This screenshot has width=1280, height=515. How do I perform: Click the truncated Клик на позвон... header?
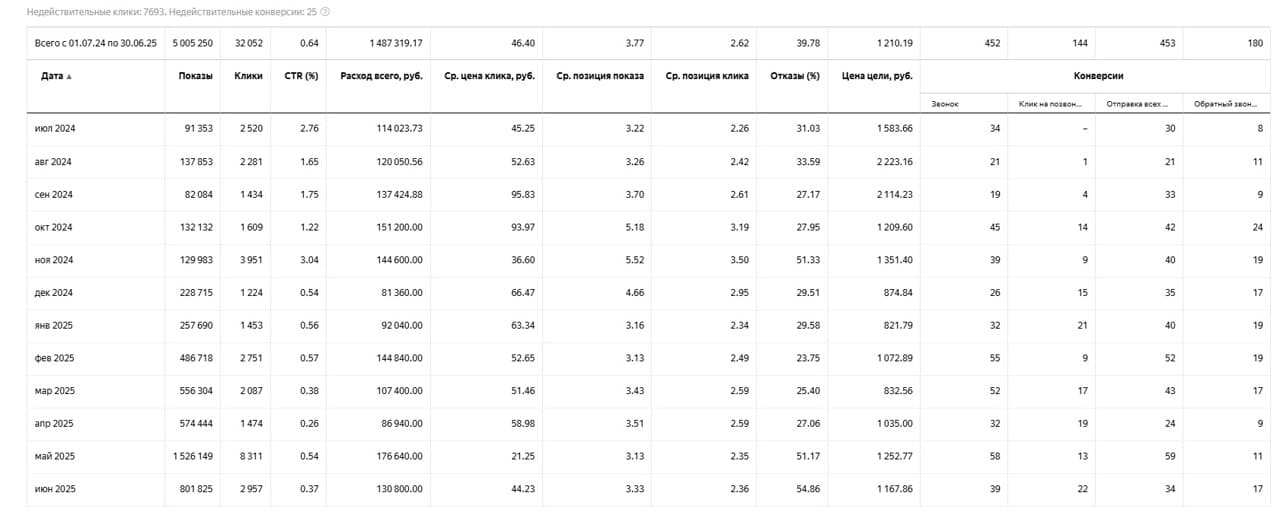click(1053, 104)
